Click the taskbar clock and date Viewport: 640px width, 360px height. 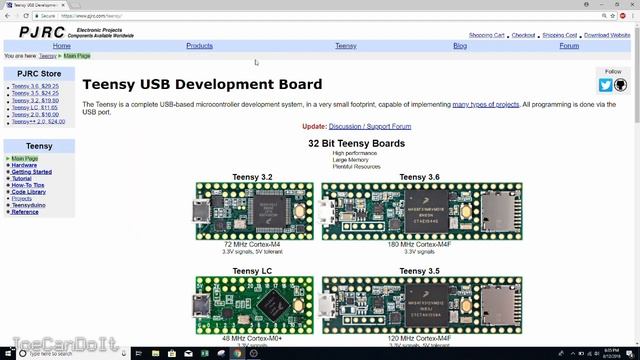click(x=612, y=353)
